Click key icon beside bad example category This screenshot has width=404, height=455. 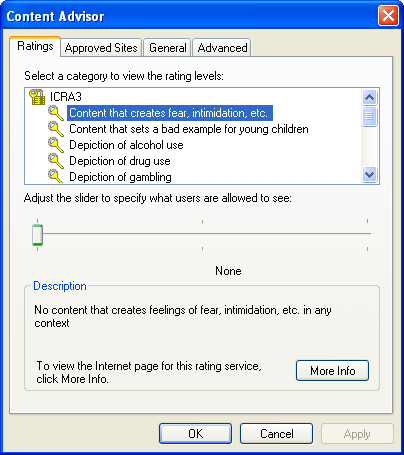coord(56,129)
